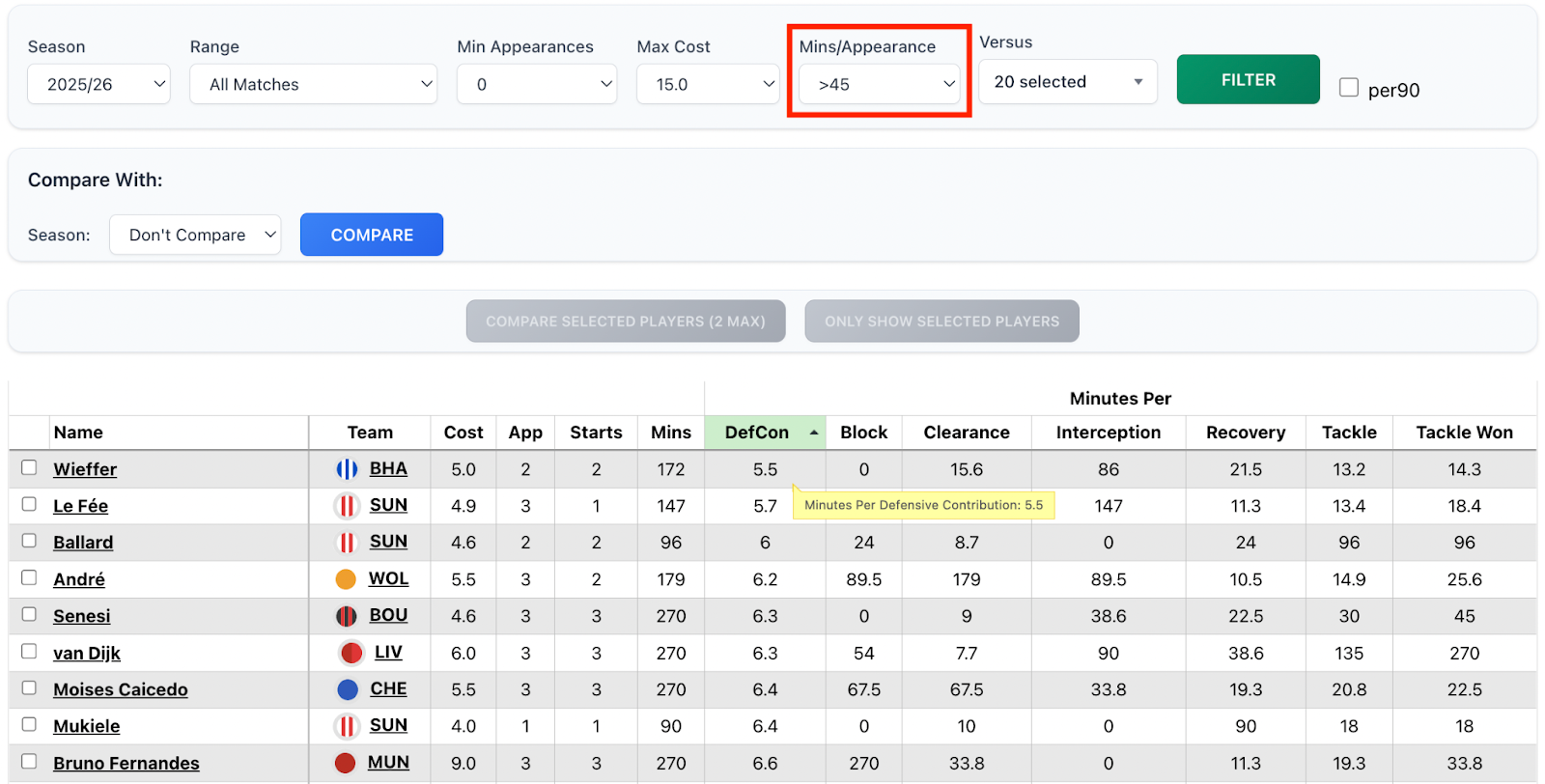The width and height of the screenshot is (1545, 784).
Task: Click Bournemouth badge icon in Senesi row
Action: tap(347, 616)
